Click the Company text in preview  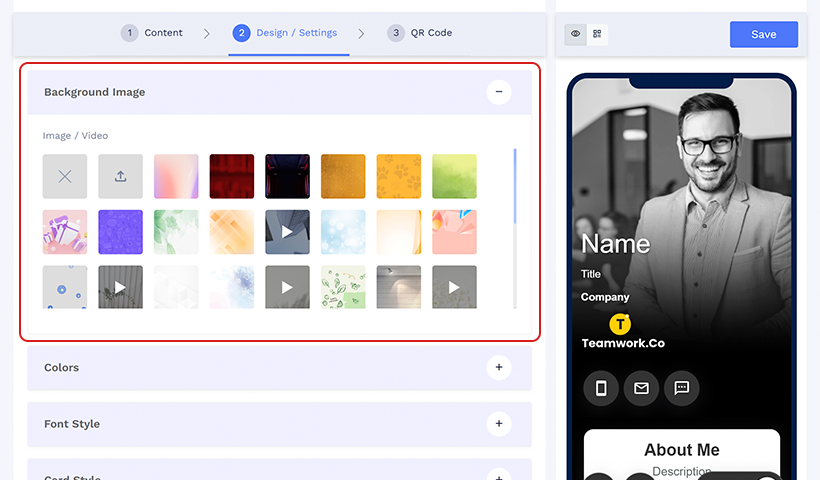pyautogui.click(x=605, y=297)
